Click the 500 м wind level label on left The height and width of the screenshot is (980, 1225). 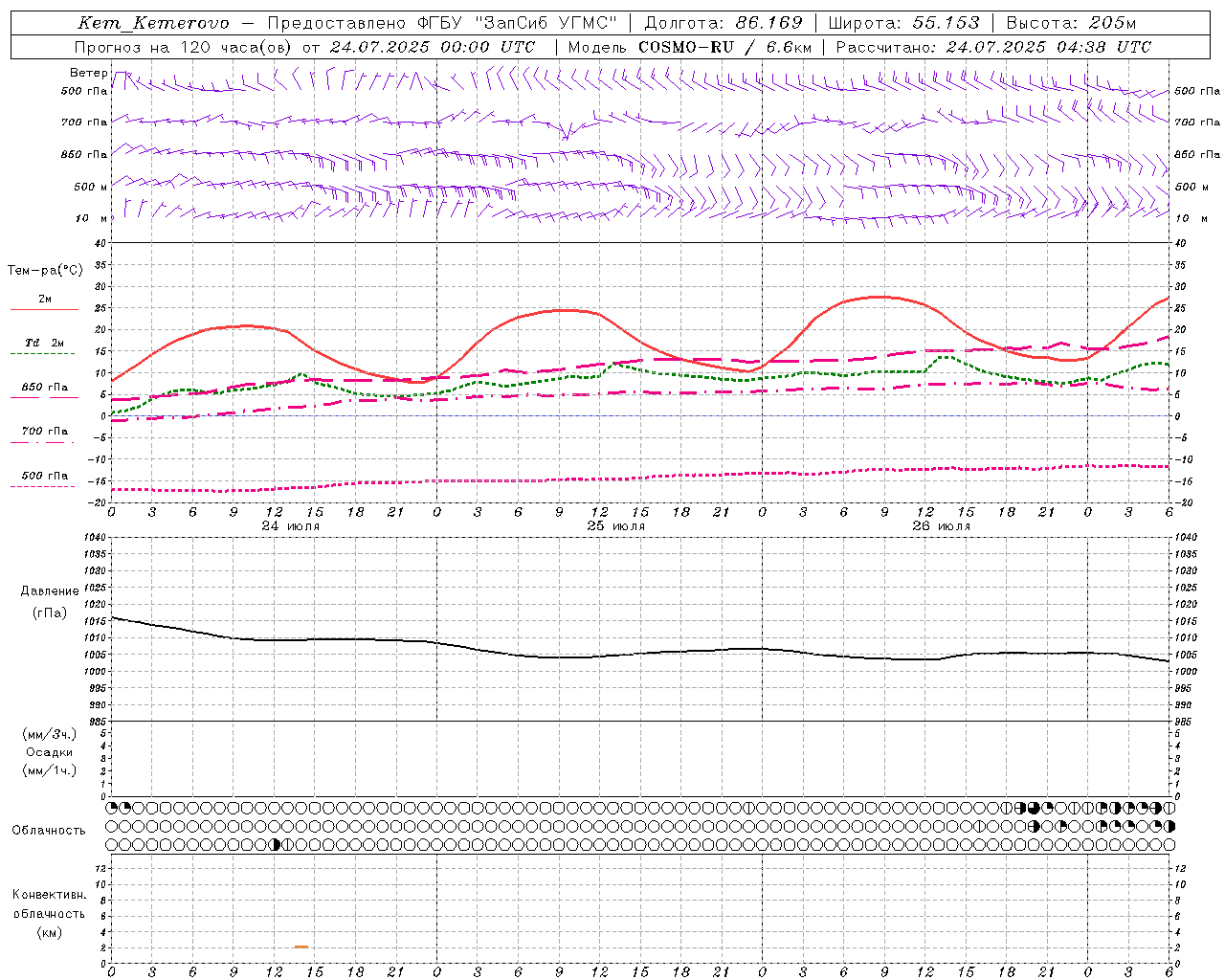click(x=91, y=187)
